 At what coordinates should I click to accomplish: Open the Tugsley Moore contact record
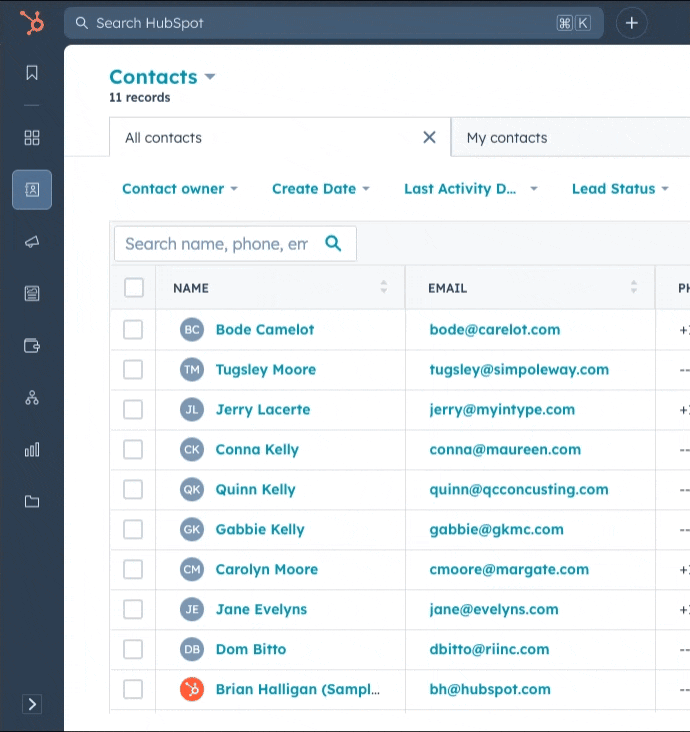[x=266, y=370]
